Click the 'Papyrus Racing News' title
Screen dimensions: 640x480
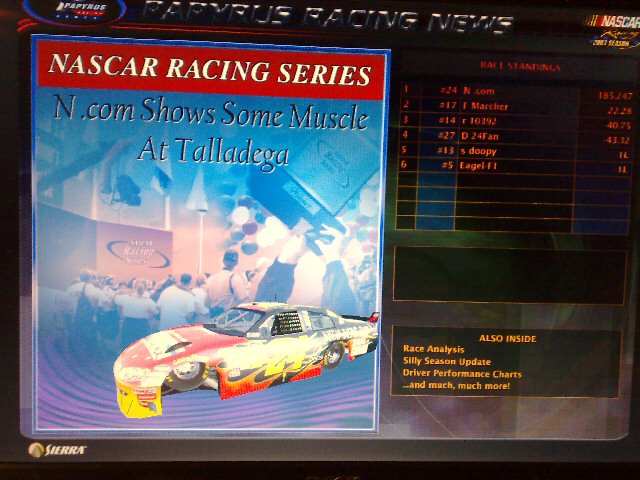pos(327,17)
